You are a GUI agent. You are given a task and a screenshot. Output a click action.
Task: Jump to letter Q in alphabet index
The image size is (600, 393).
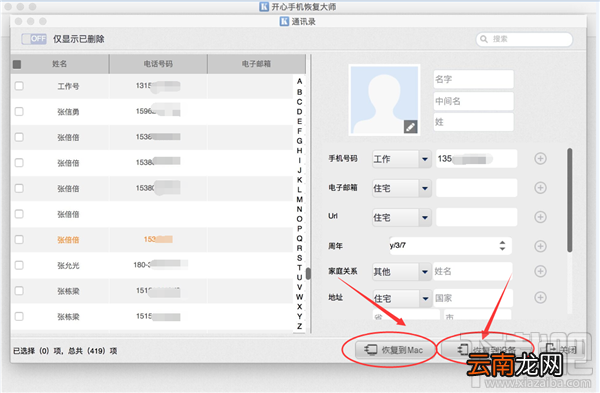299,238
